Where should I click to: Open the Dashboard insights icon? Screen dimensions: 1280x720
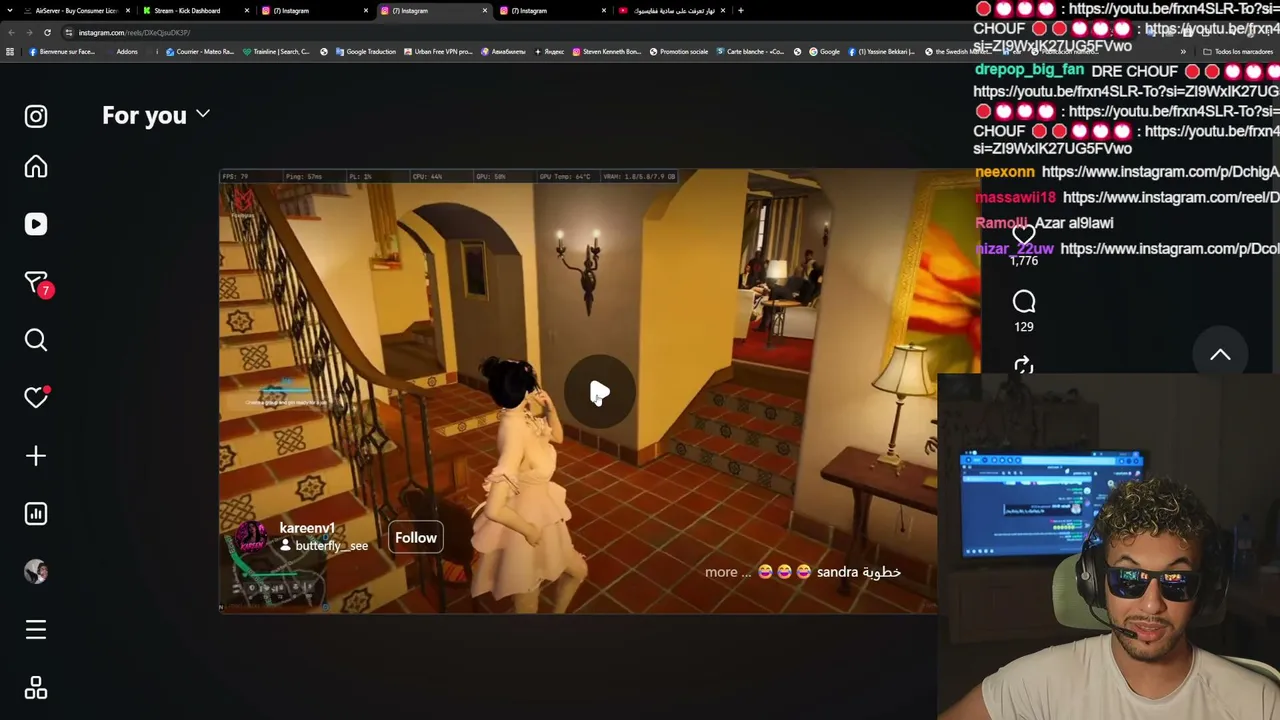click(36, 514)
